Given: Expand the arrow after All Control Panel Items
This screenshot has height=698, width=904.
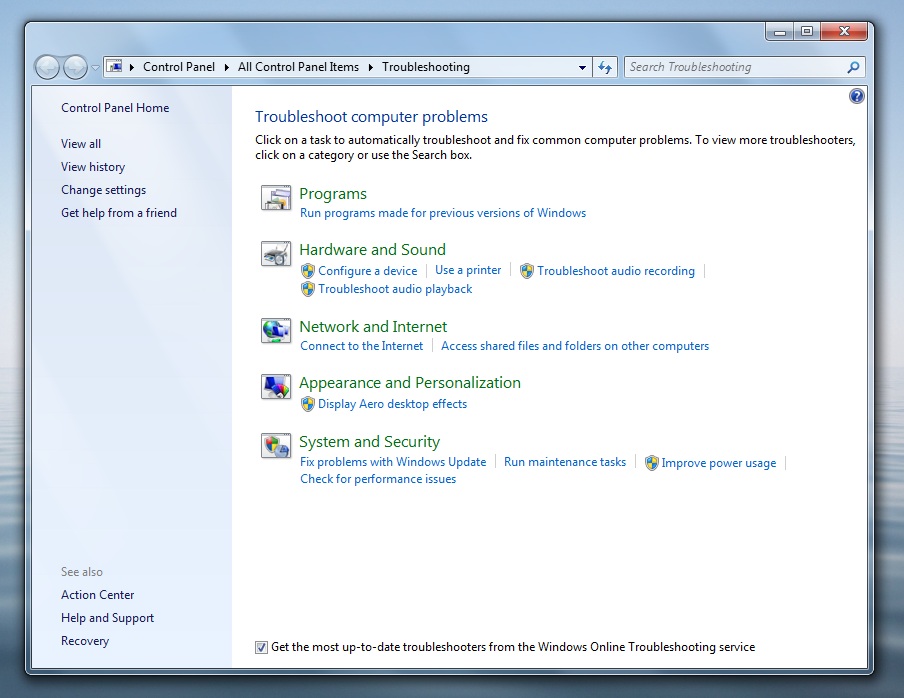Looking at the screenshot, I should [x=370, y=67].
